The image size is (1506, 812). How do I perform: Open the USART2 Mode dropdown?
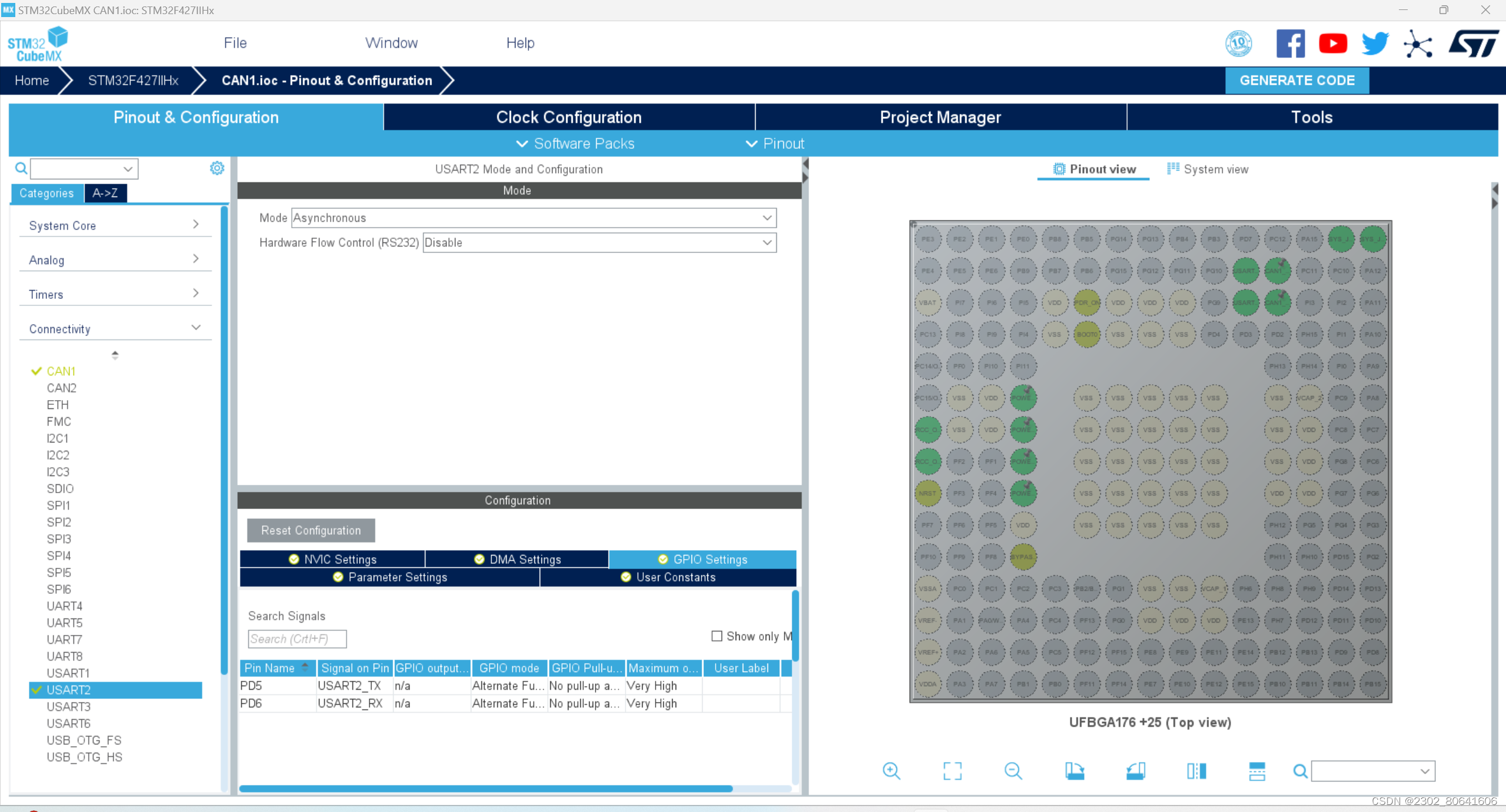point(533,218)
